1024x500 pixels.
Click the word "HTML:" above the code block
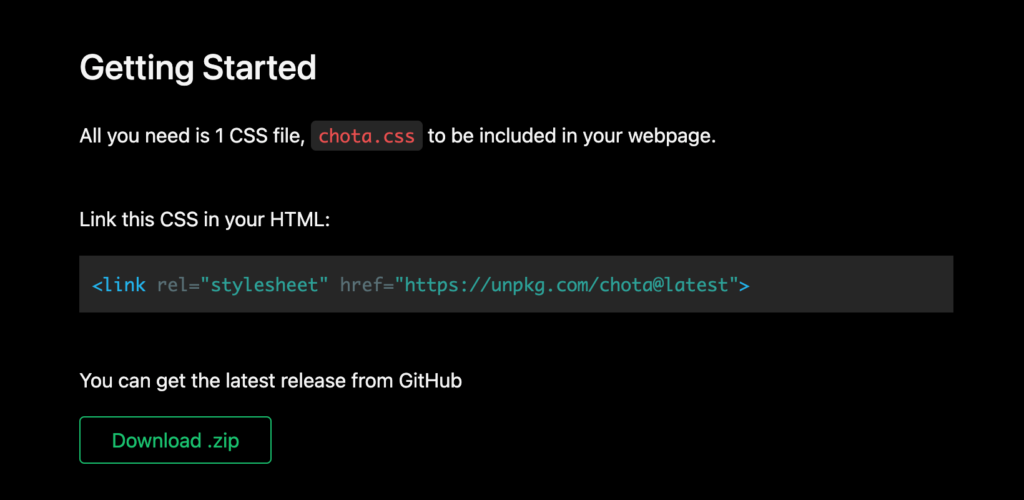300,220
